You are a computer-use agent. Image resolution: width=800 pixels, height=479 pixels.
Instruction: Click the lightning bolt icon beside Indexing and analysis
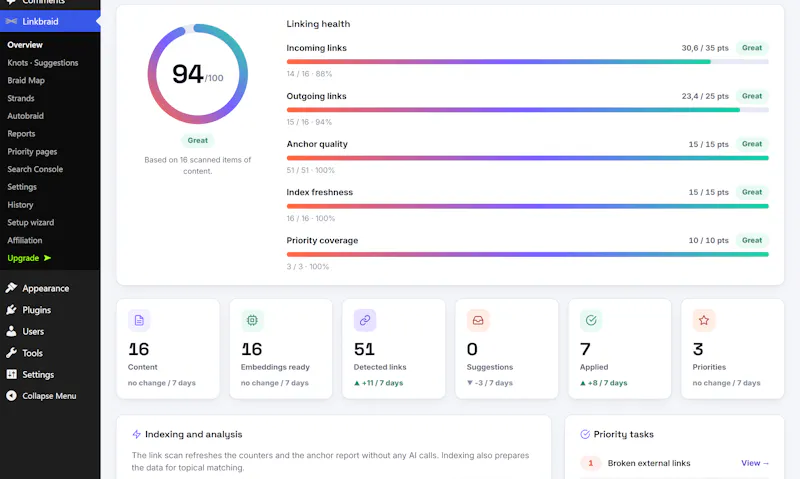pyautogui.click(x=136, y=434)
